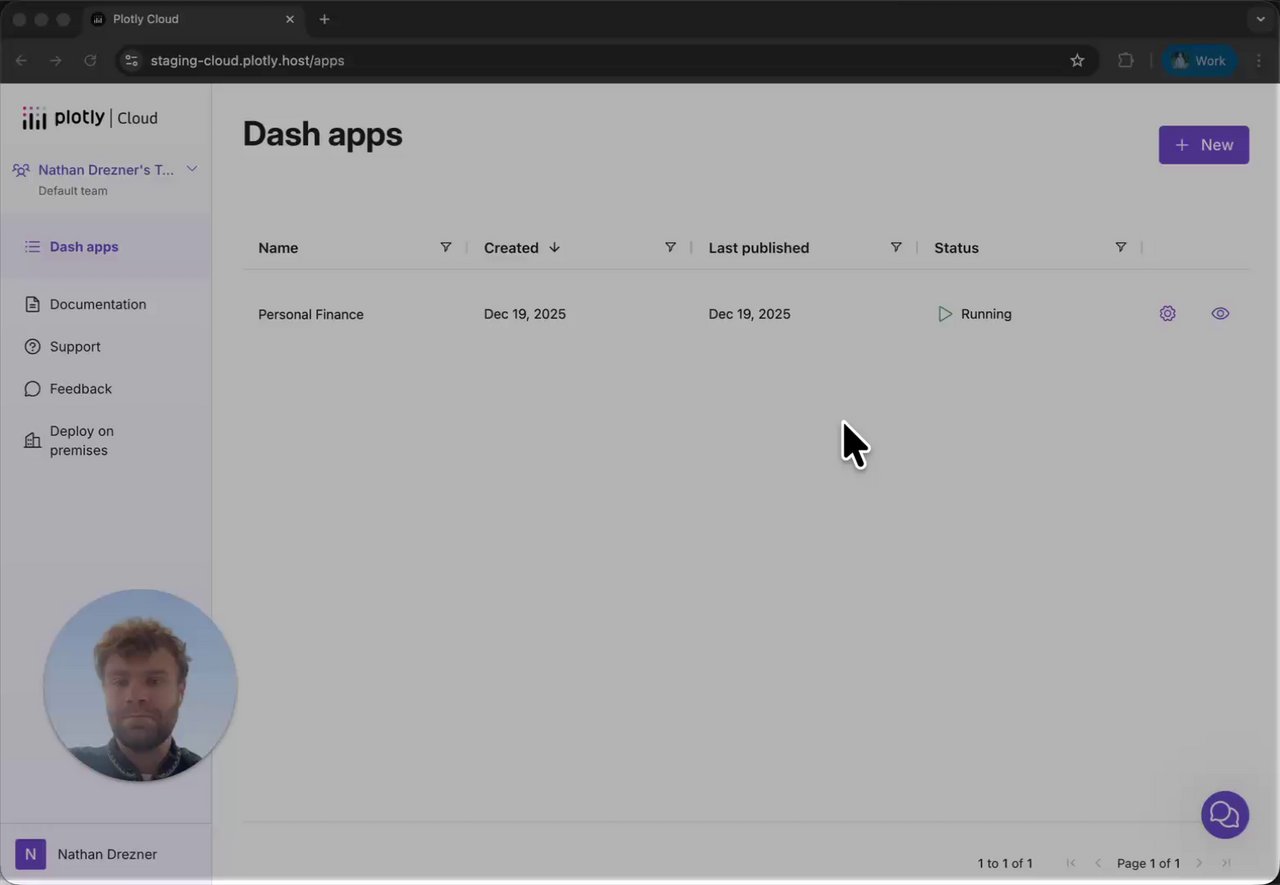Open the chat support bubble
Screen dimensions: 1280x885
(x=1225, y=814)
